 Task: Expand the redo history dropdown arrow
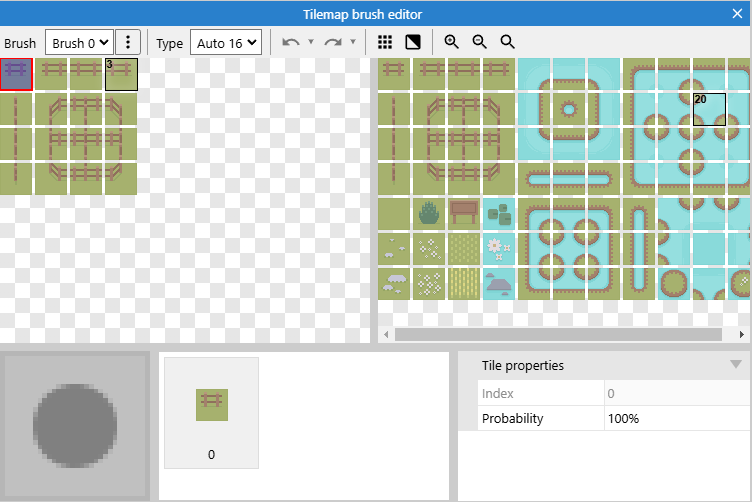pyautogui.click(x=353, y=43)
